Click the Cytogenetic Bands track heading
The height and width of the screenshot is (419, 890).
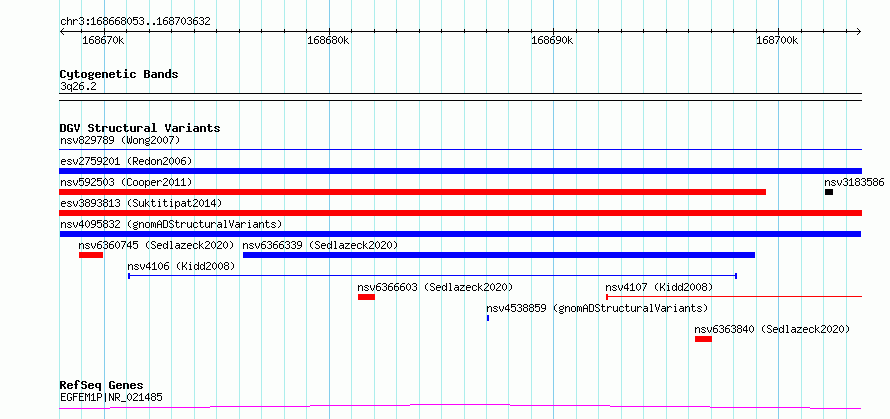coord(119,74)
